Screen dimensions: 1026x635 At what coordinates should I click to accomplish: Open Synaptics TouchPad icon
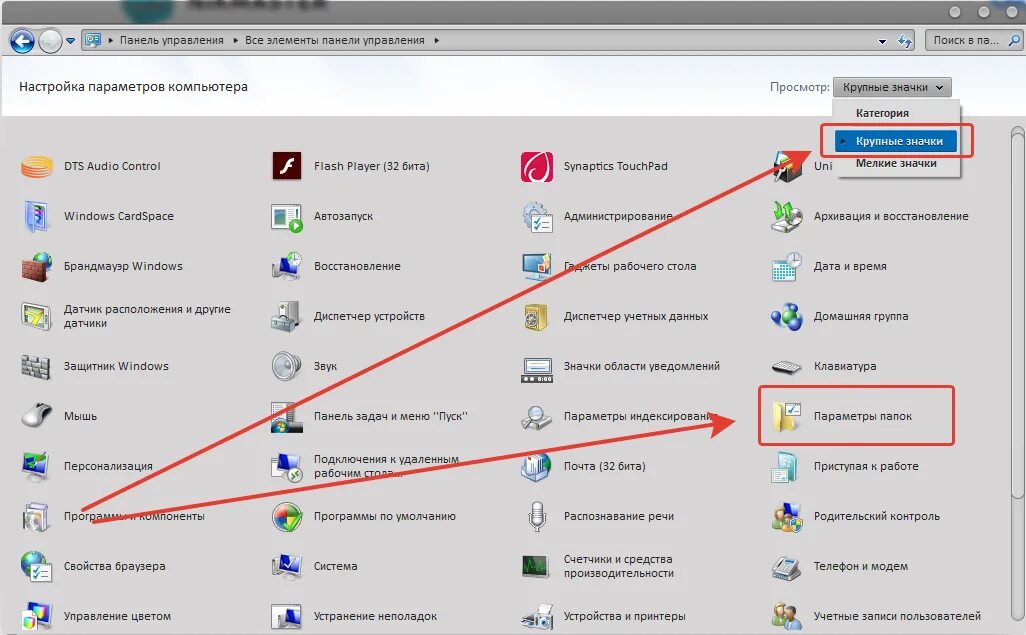537,166
